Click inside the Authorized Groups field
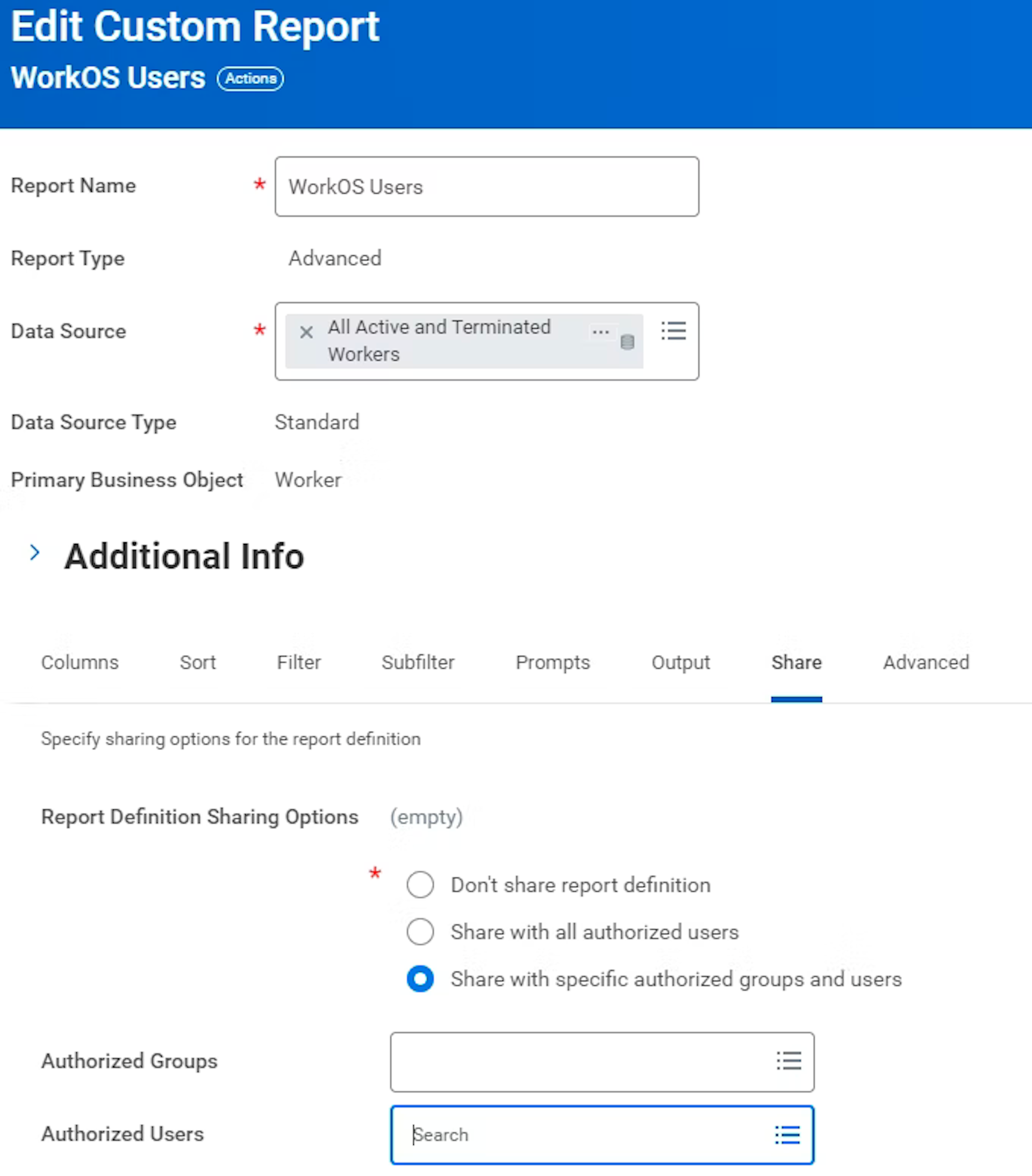This screenshot has height=1176, width=1032. [x=578, y=1062]
